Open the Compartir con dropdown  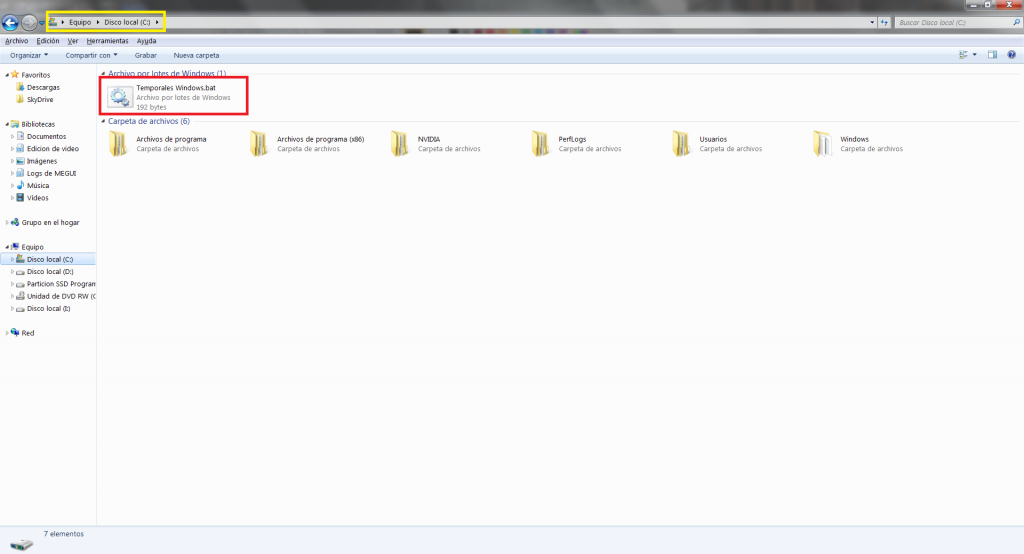click(x=91, y=56)
